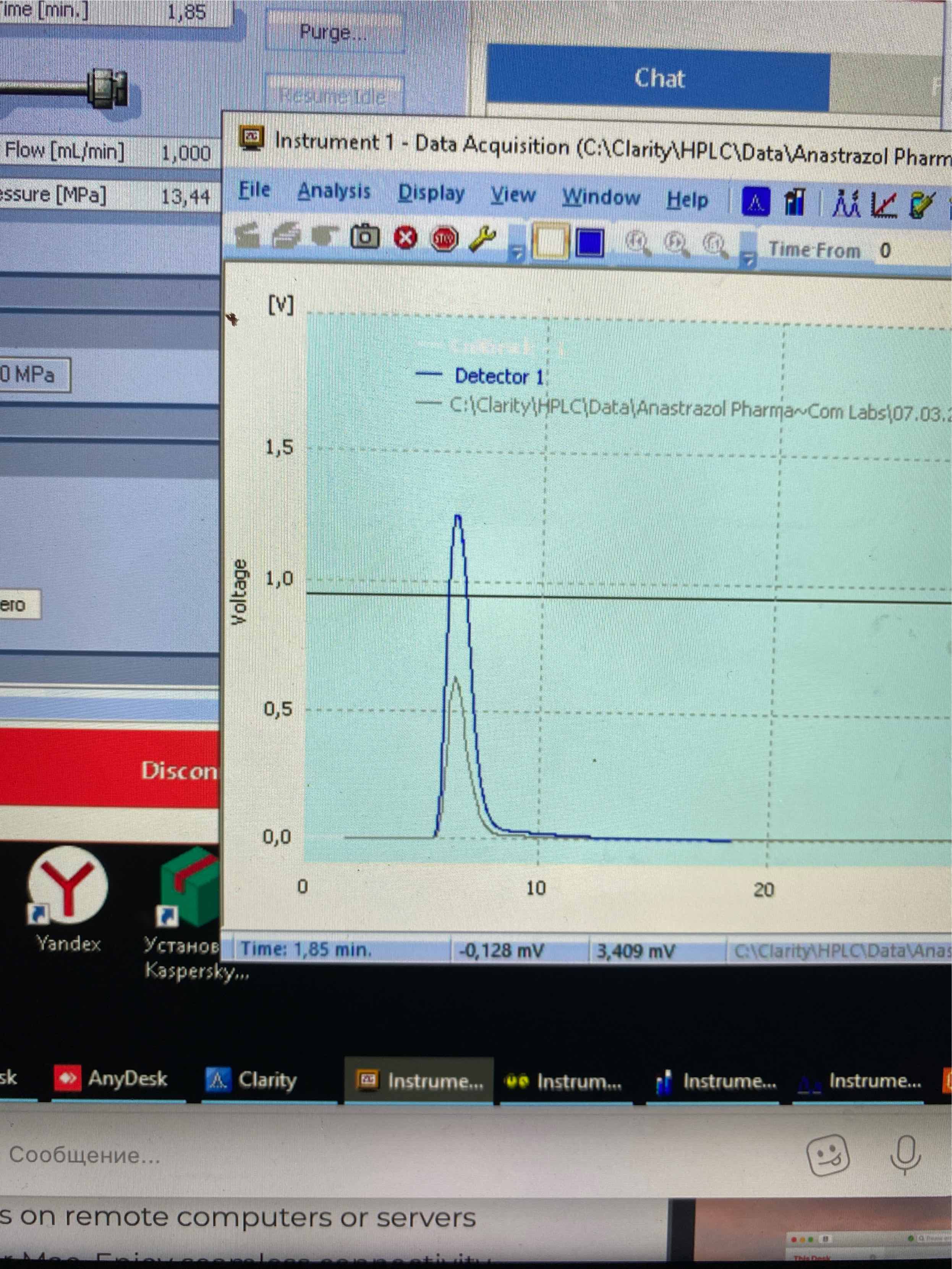Viewport: 952px width, 1269px height.
Task: Open method setup wrench icon
Action: pos(482,239)
